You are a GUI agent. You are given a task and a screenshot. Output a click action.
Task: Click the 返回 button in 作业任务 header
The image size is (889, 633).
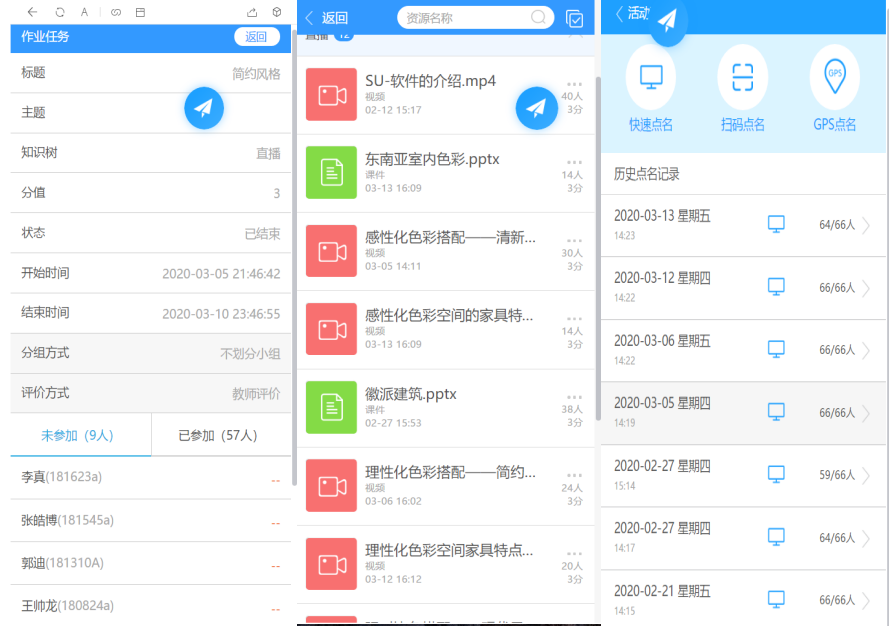257,37
